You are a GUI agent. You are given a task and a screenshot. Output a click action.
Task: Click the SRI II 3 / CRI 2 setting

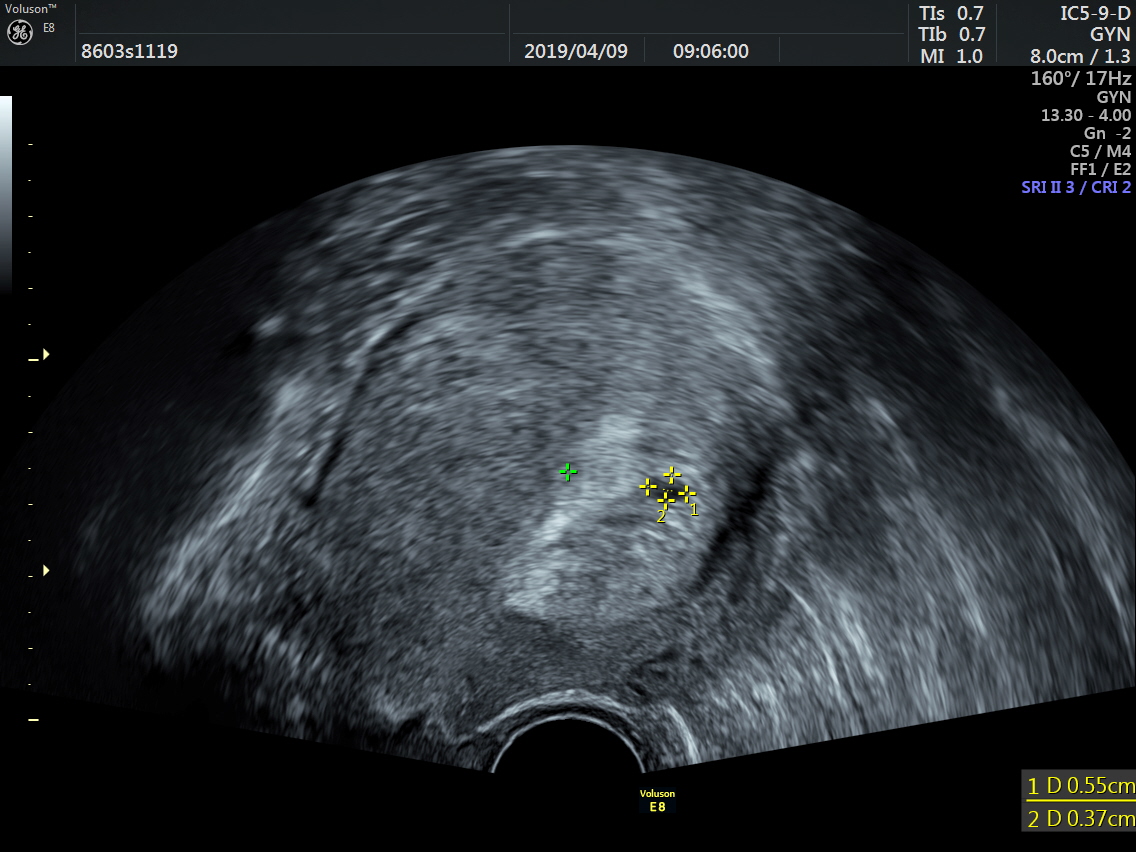(1076, 187)
